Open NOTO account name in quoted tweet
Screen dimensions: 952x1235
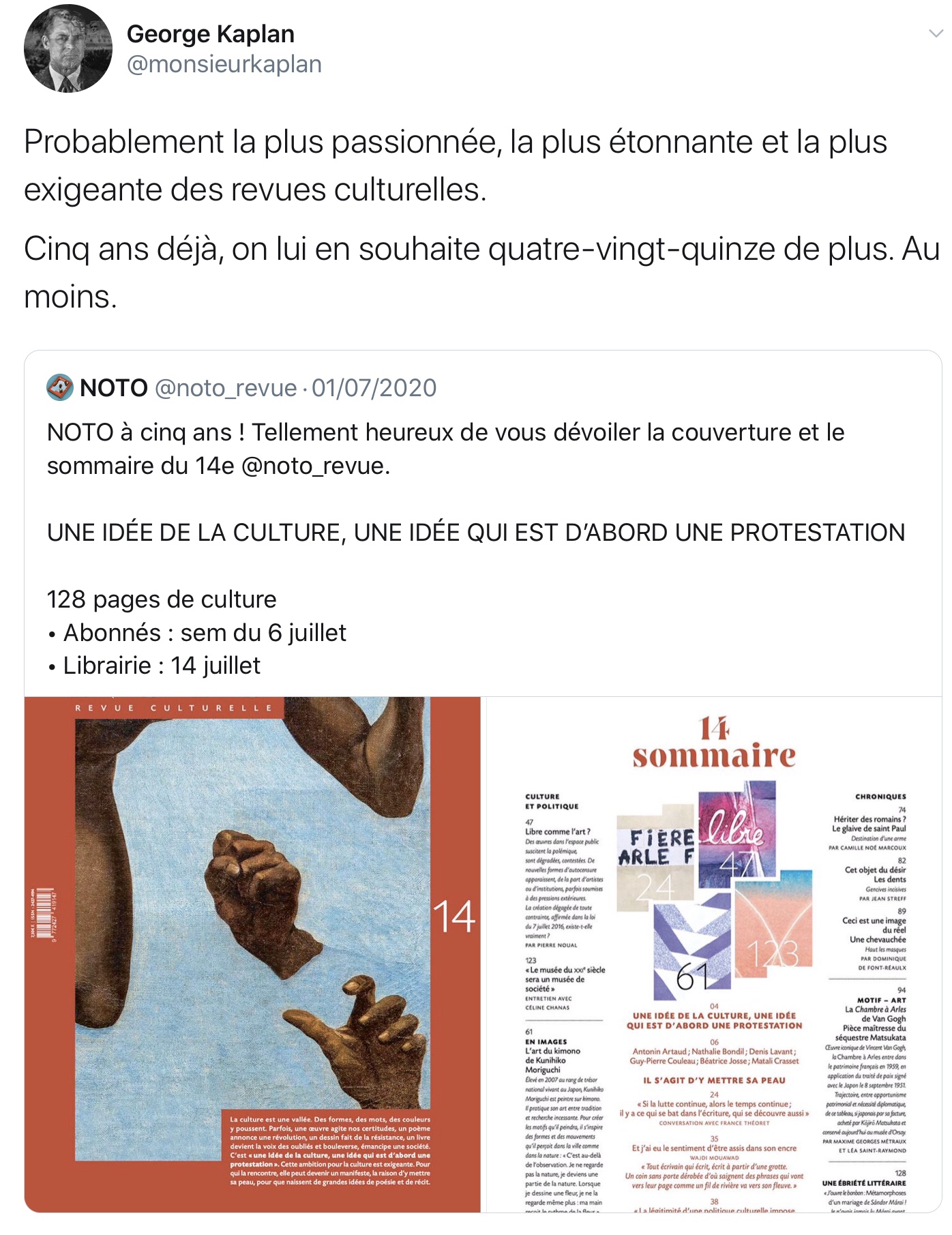click(114, 387)
